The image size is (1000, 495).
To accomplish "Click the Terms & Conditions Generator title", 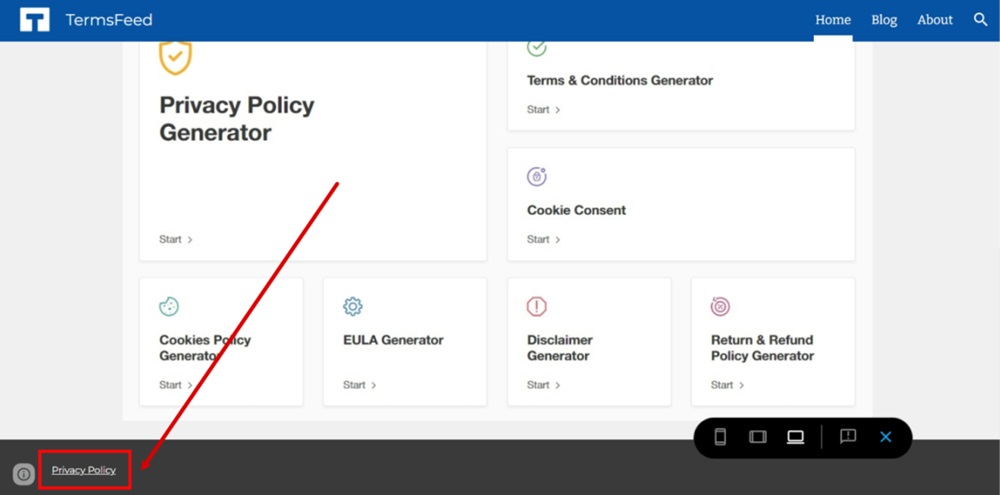I will pos(620,80).
